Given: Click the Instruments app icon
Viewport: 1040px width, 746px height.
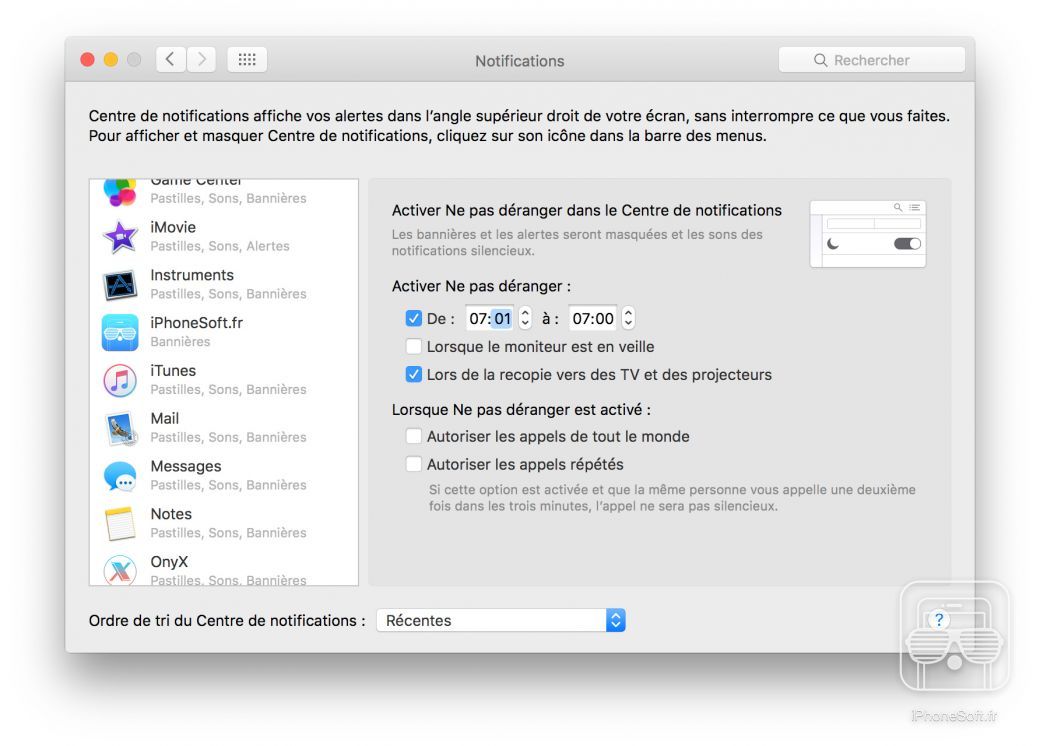Looking at the screenshot, I should tap(120, 284).
